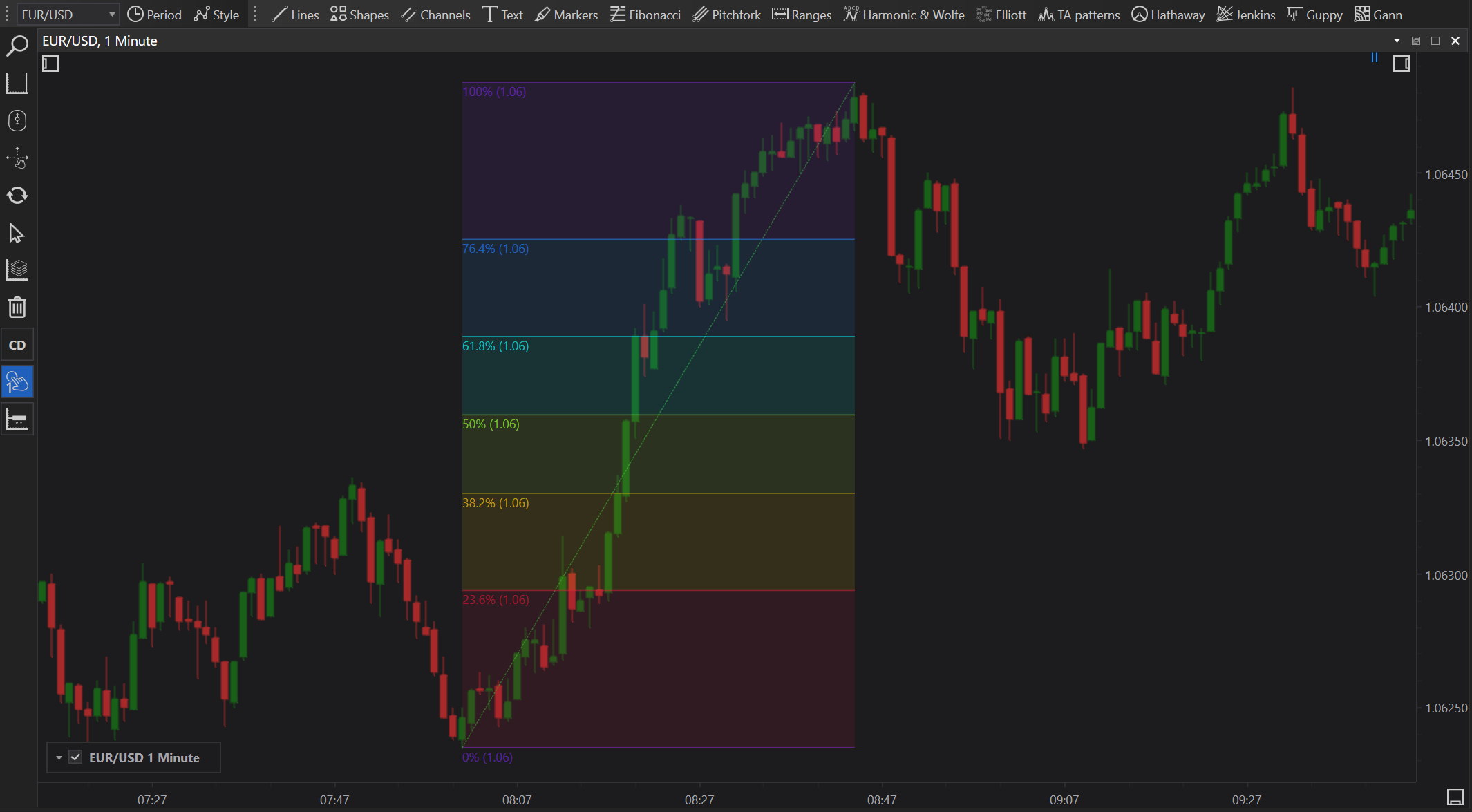1472x812 pixels.
Task: Click the 08:47 time axis label
Action: point(881,800)
